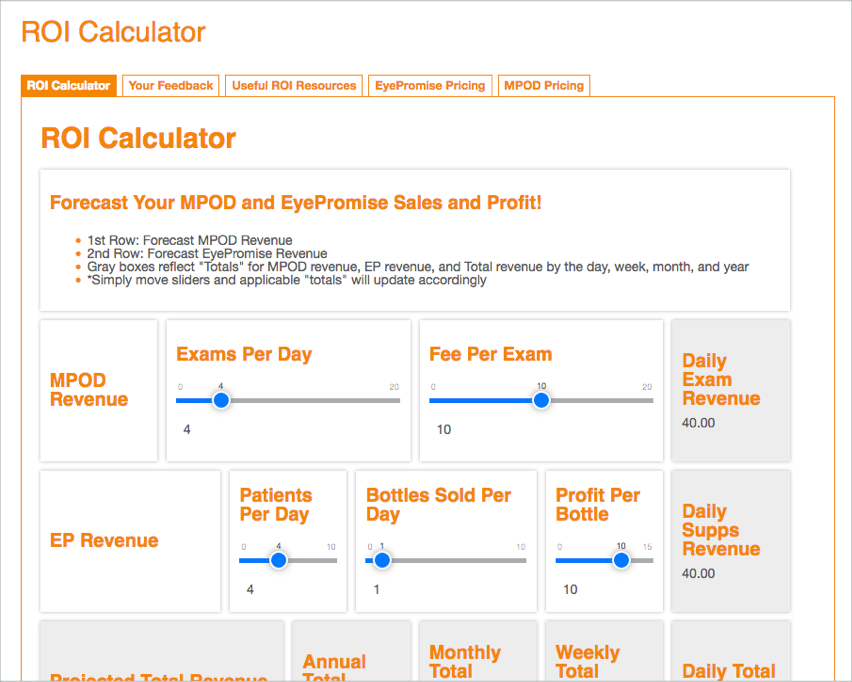Select the ROI Calculator tab

(x=68, y=85)
